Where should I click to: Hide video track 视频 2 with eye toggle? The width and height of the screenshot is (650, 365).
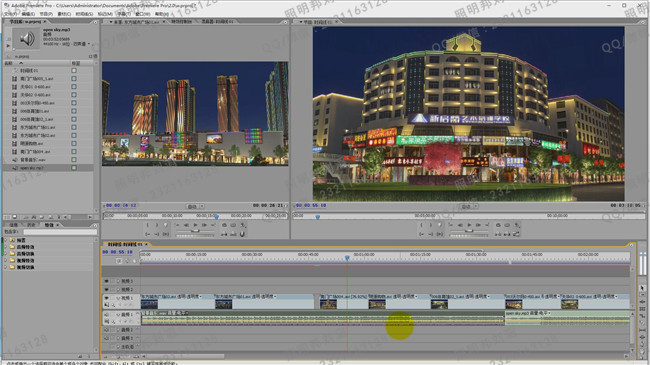point(107,290)
